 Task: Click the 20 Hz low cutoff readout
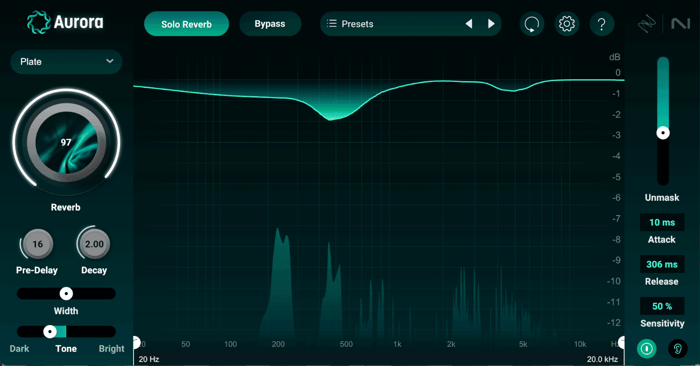tap(149, 359)
